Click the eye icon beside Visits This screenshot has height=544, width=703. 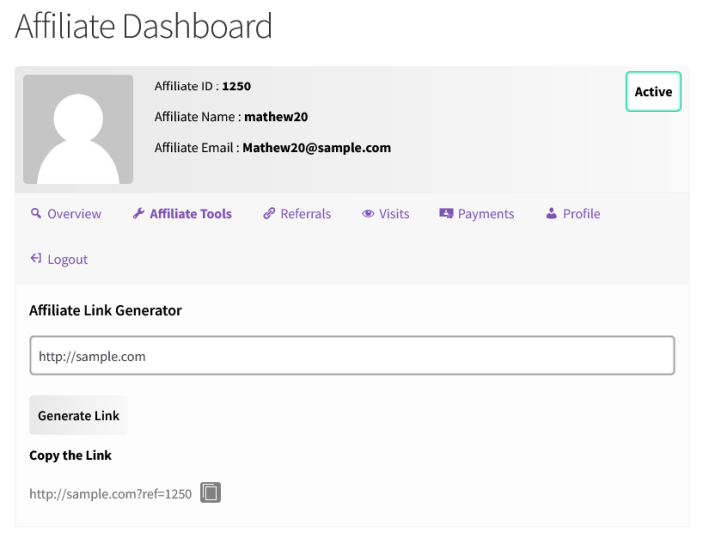[x=368, y=214]
